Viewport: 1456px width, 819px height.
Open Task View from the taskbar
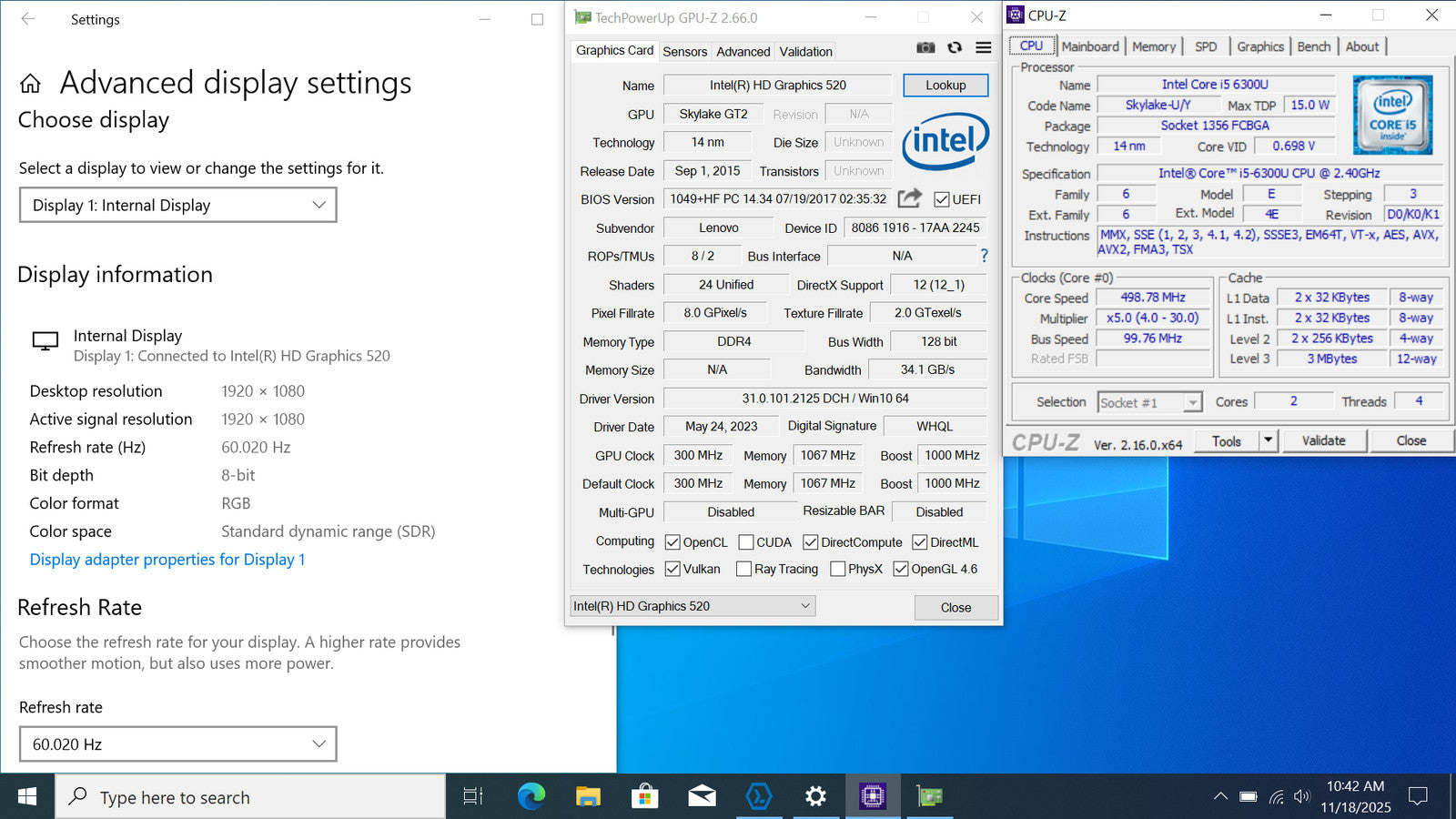[x=473, y=796]
